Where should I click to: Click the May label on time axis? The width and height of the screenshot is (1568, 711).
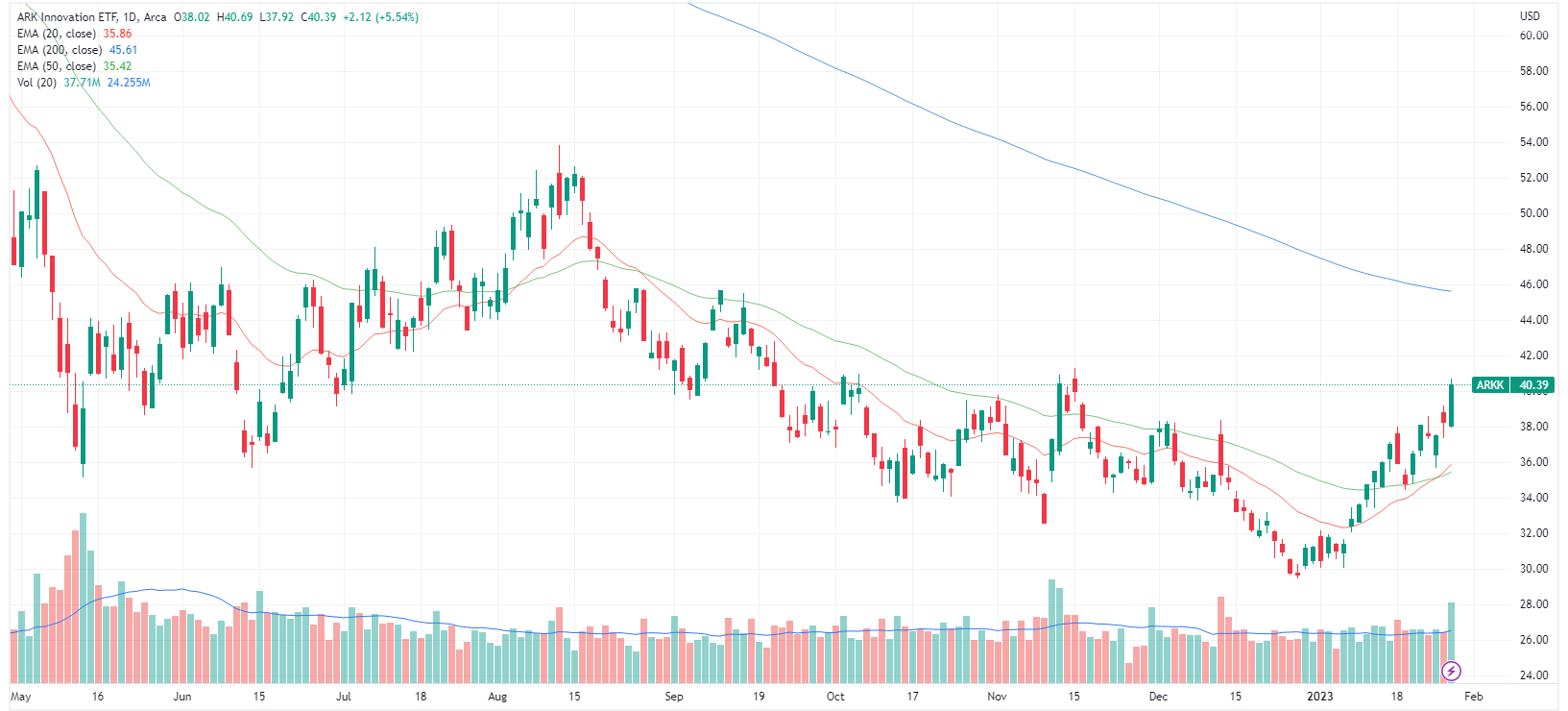point(20,697)
